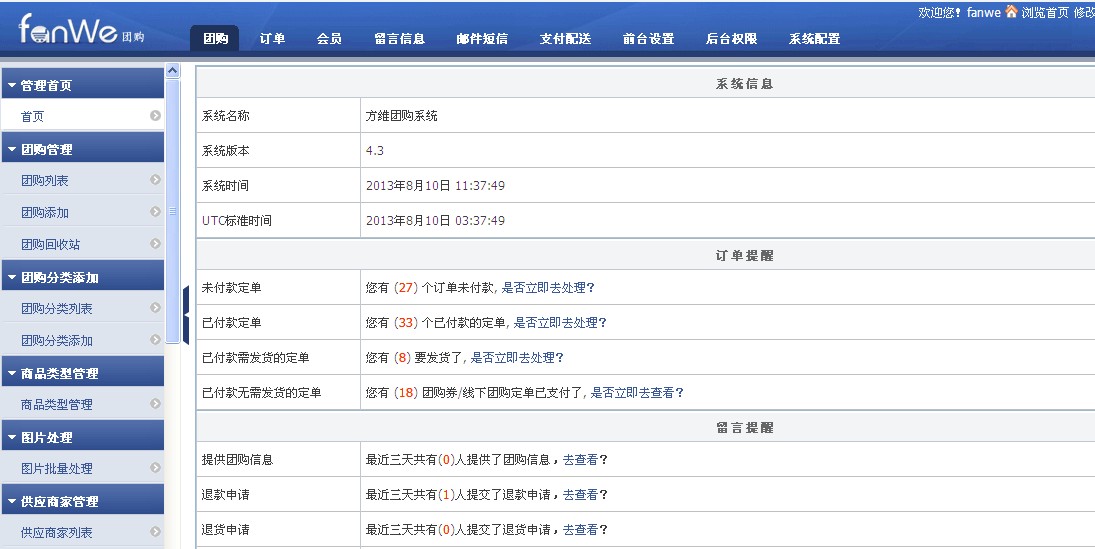Click arrow icon beside 供应商家列表
The image size is (1095, 549).
pos(156,532)
